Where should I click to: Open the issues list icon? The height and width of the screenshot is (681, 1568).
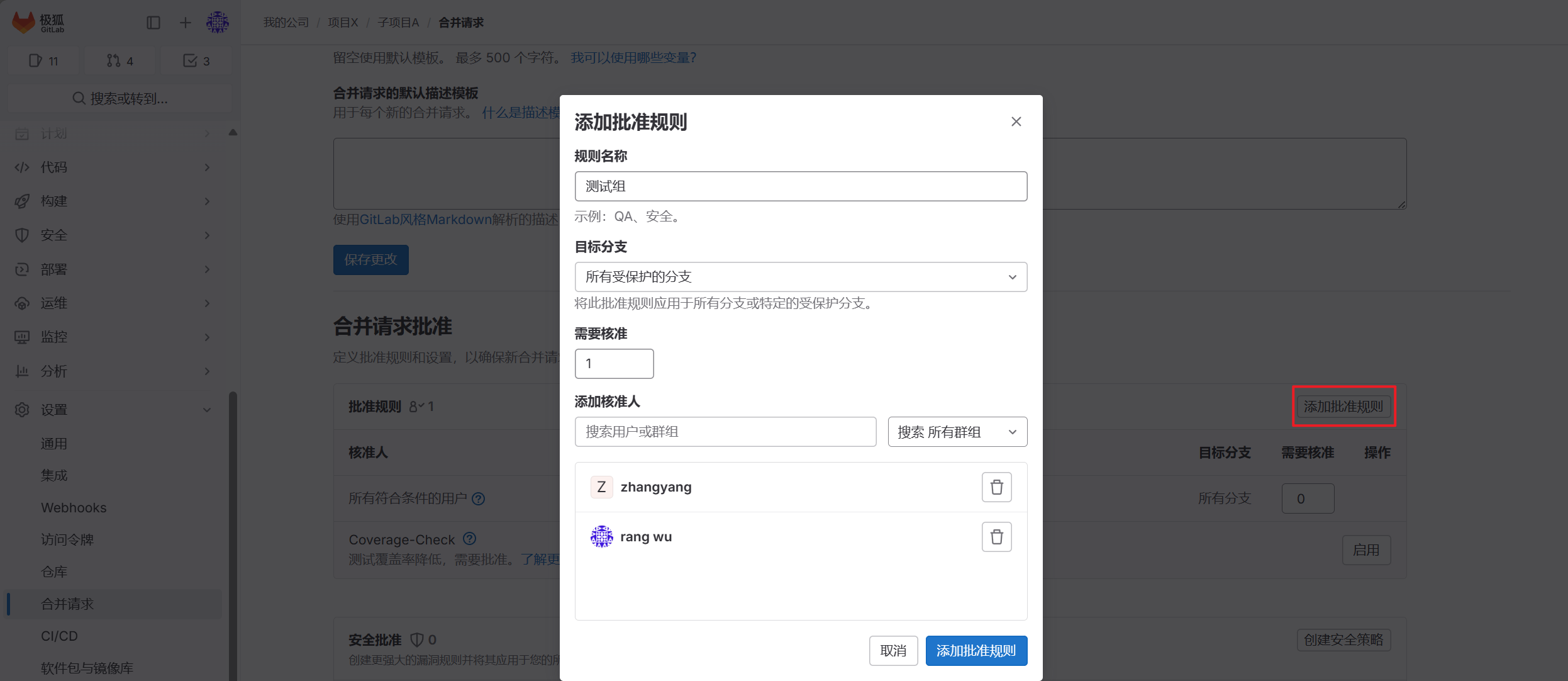[x=43, y=60]
